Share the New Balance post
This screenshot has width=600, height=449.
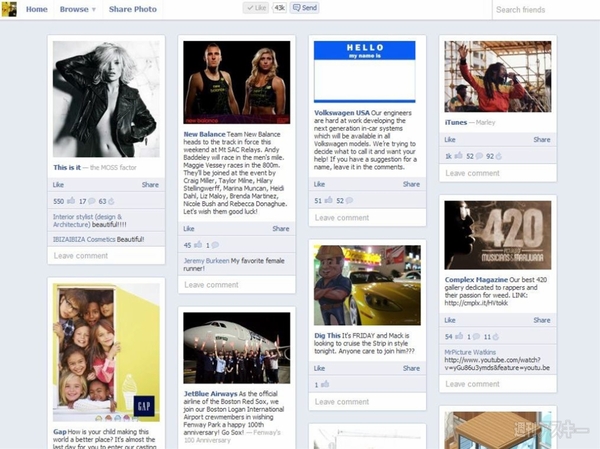pos(281,229)
